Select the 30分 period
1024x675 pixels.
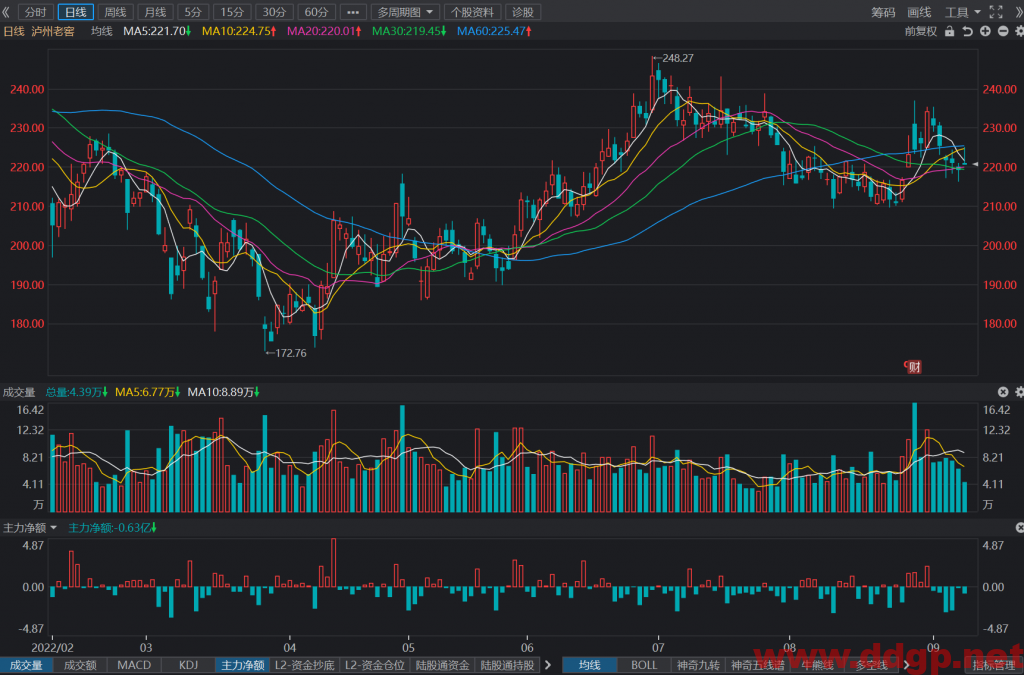(x=274, y=12)
